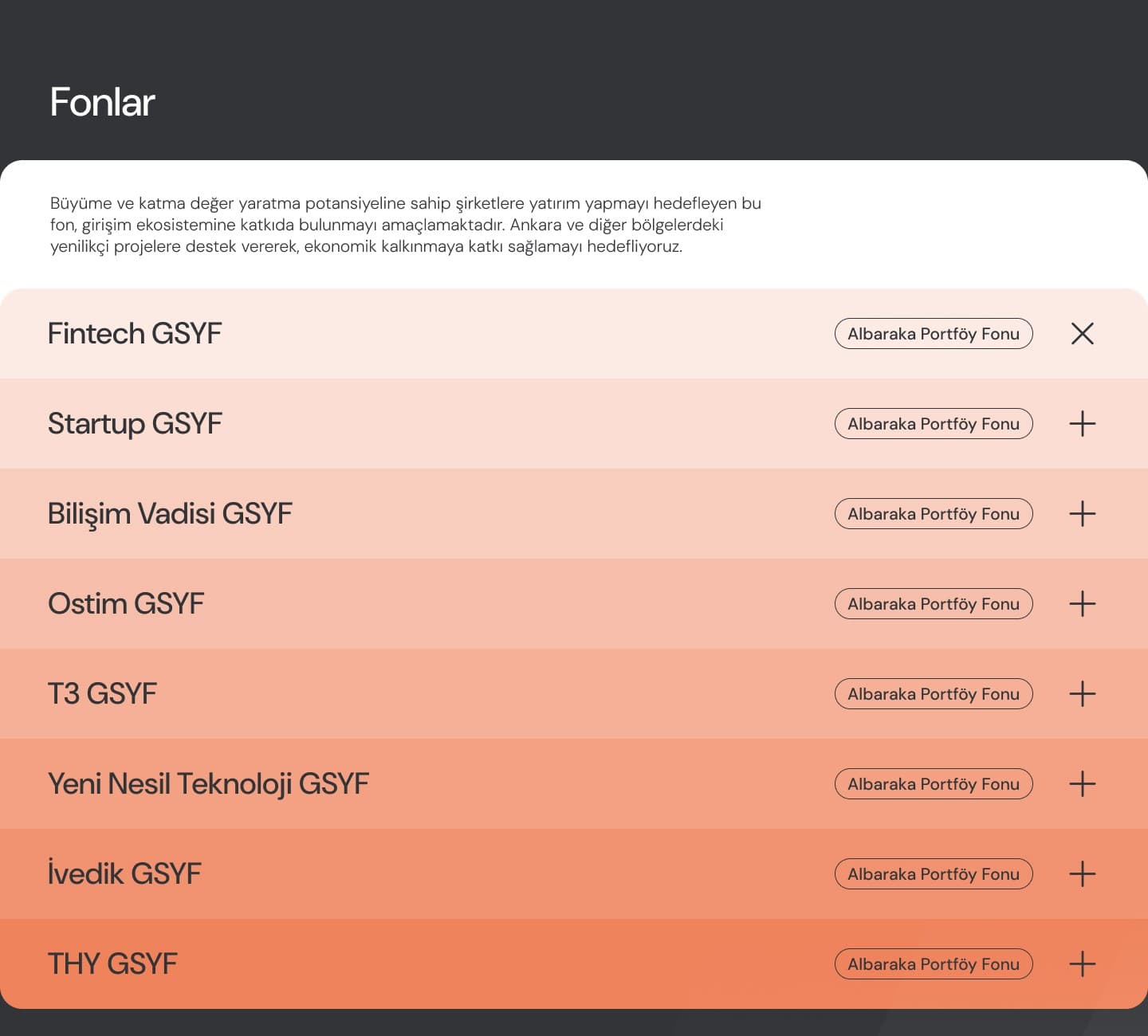
Task: Expand T3 GSYF with the plus icon
Action: [1082, 693]
